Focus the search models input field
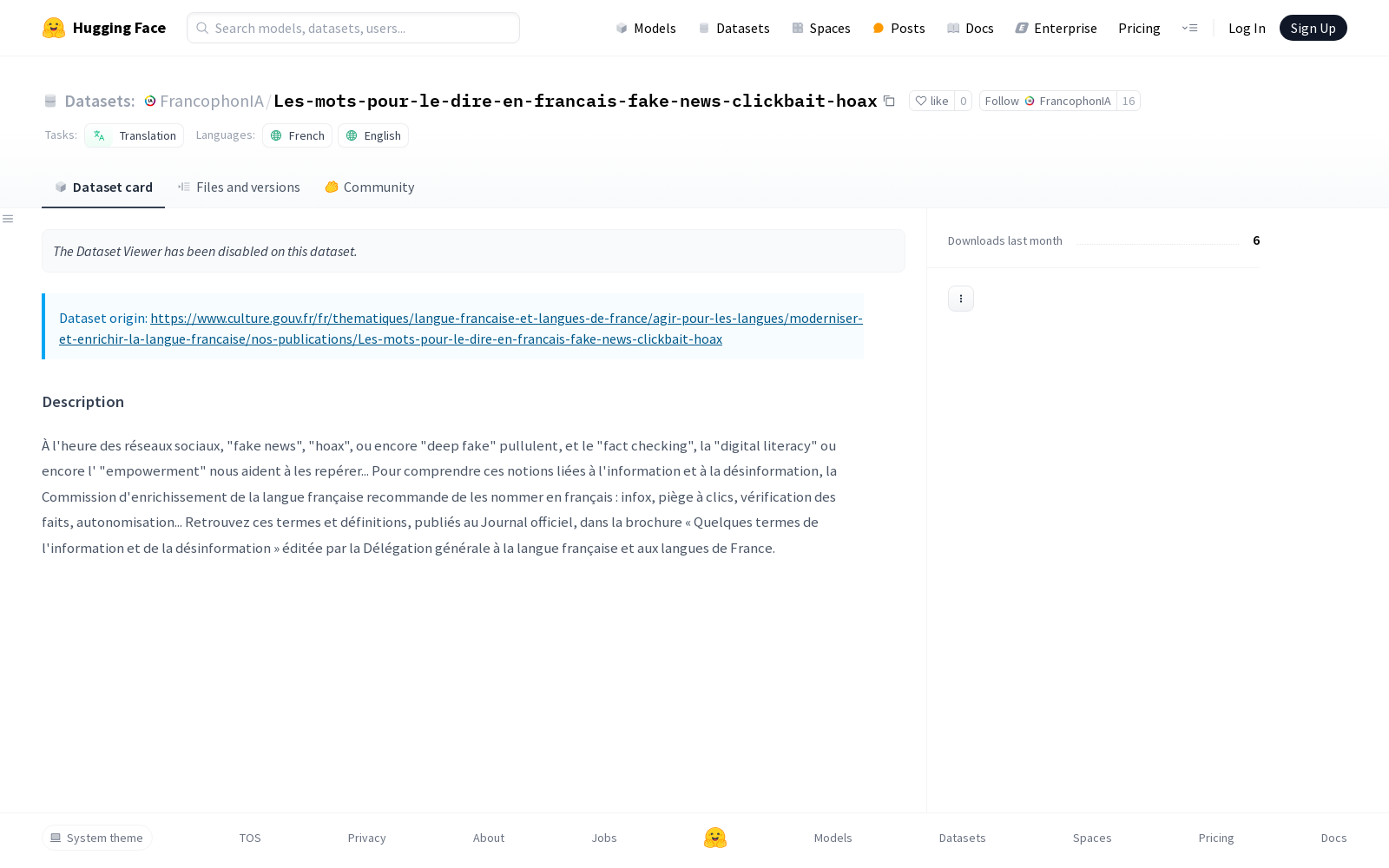Image resolution: width=1389 pixels, height=868 pixels. pos(353,28)
